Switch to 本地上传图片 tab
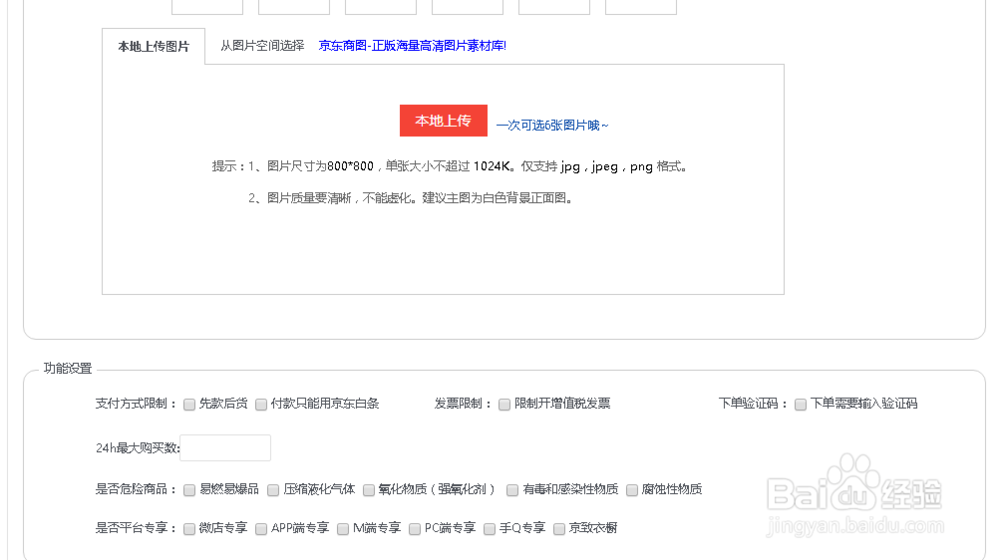Viewport: 1000px width, 560px height. click(x=154, y=46)
